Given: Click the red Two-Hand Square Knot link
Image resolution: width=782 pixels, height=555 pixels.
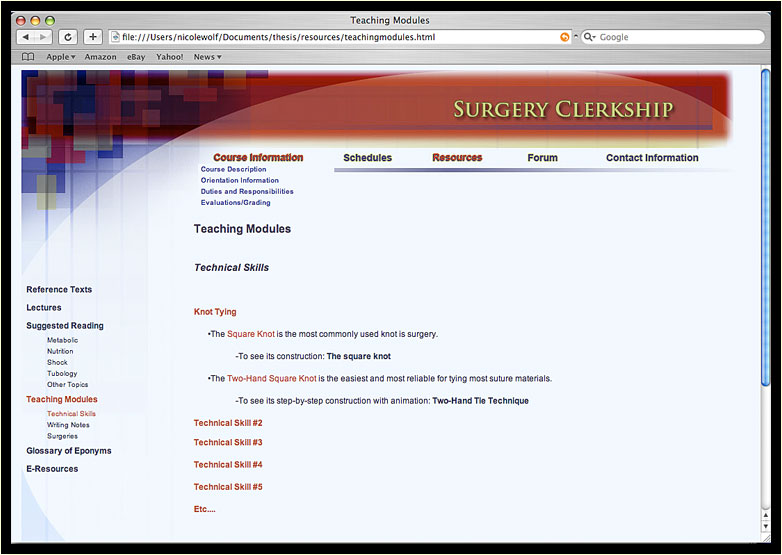Looking at the screenshot, I should click(x=272, y=378).
